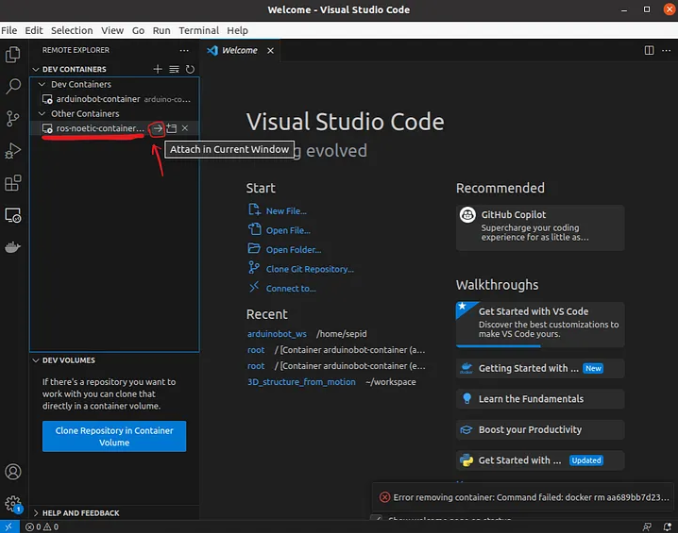678x533 pixels.
Task: Open the Edit menu
Action: click(34, 30)
